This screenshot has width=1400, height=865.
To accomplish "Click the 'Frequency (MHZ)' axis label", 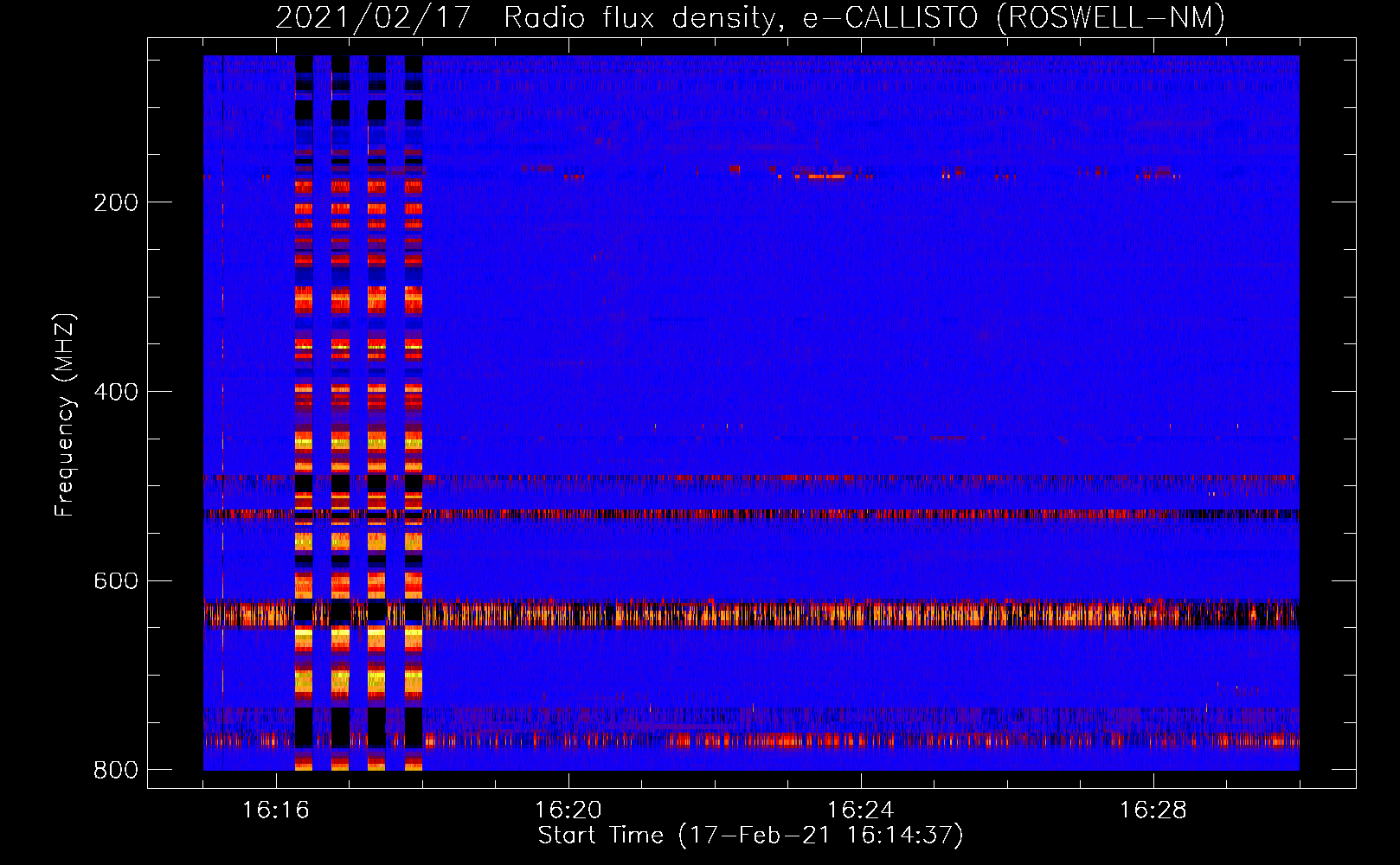I will [x=65, y=414].
